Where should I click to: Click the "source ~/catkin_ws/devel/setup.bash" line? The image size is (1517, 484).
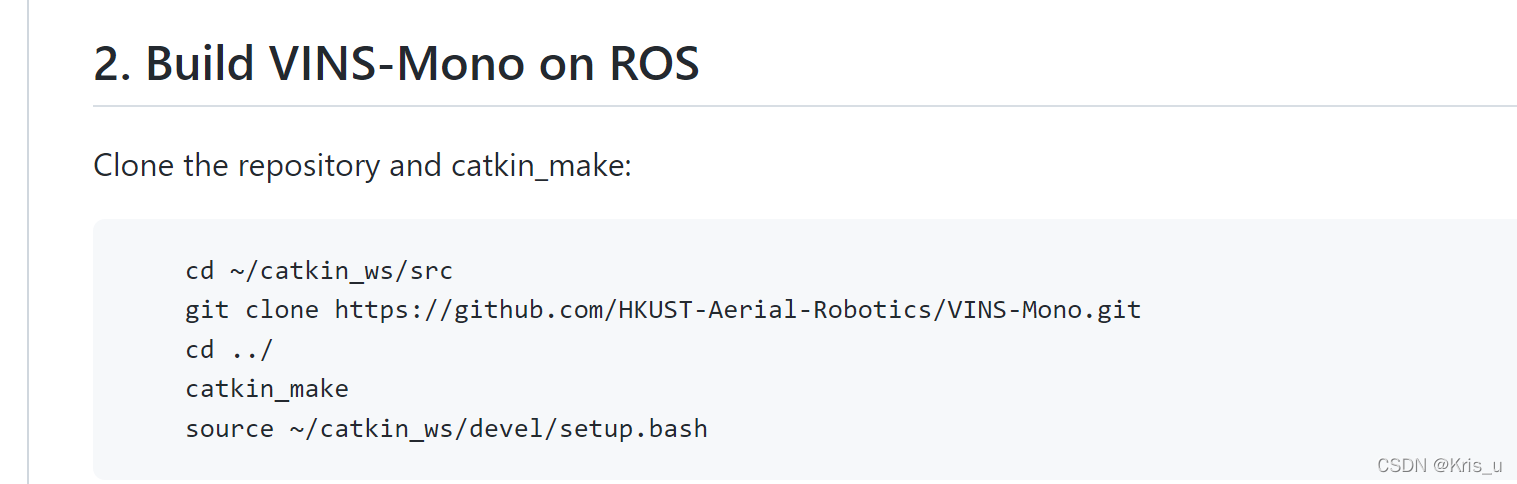[446, 429]
